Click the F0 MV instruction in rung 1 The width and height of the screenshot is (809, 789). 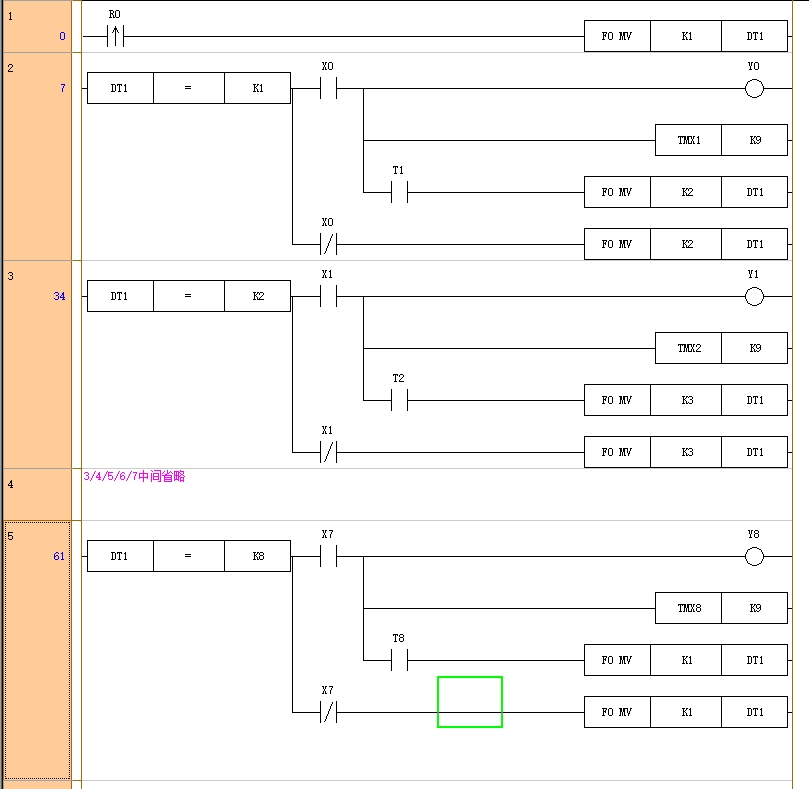(x=617, y=36)
